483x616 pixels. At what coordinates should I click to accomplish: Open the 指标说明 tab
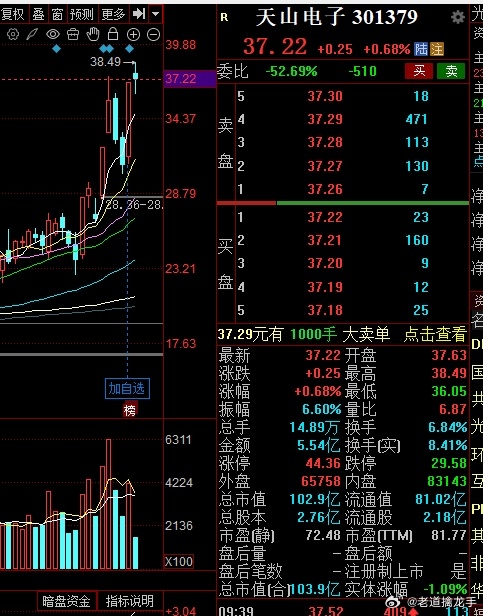click(130, 601)
